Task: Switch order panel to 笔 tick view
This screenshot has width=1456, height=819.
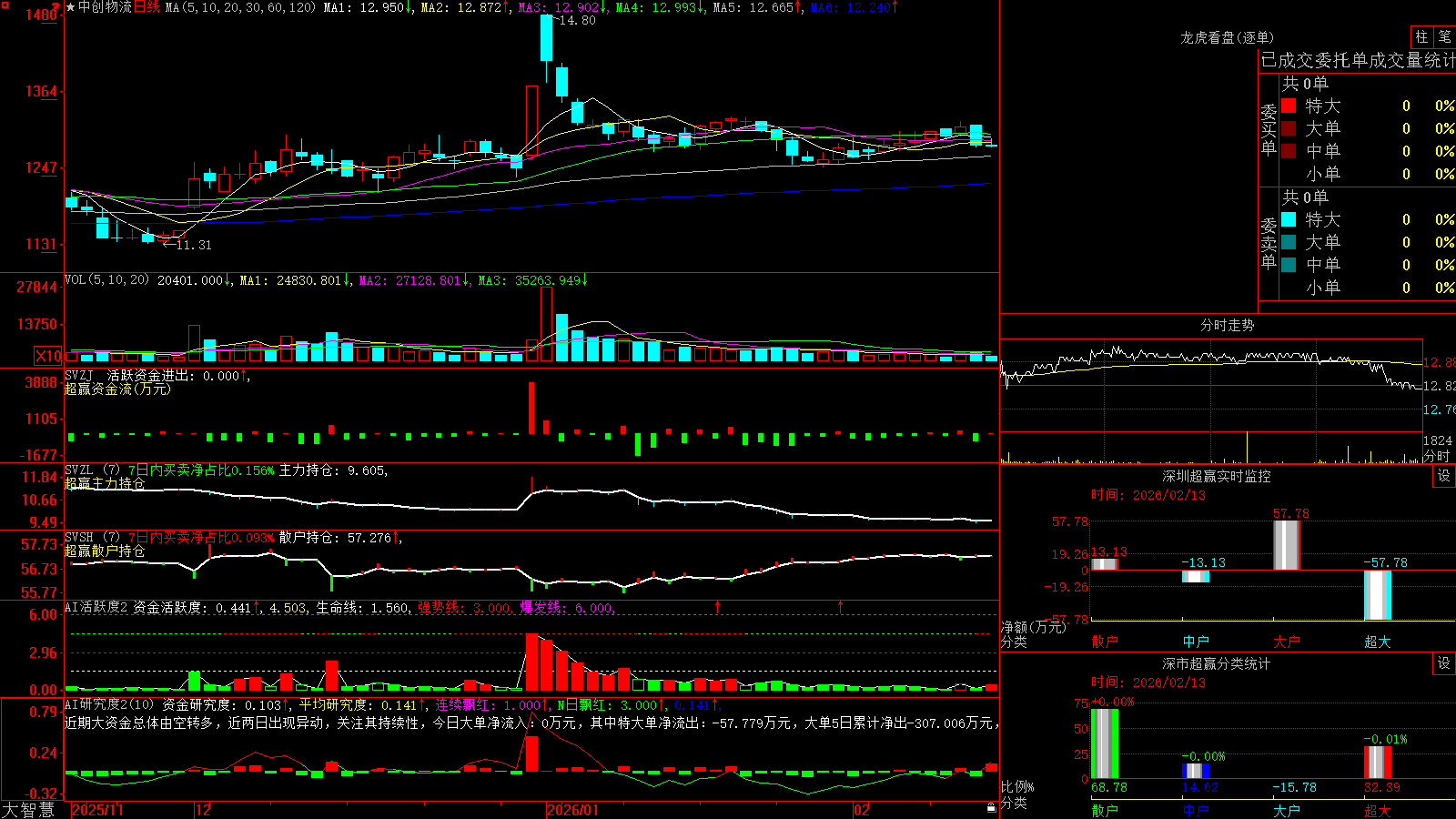Action: pos(1444,36)
